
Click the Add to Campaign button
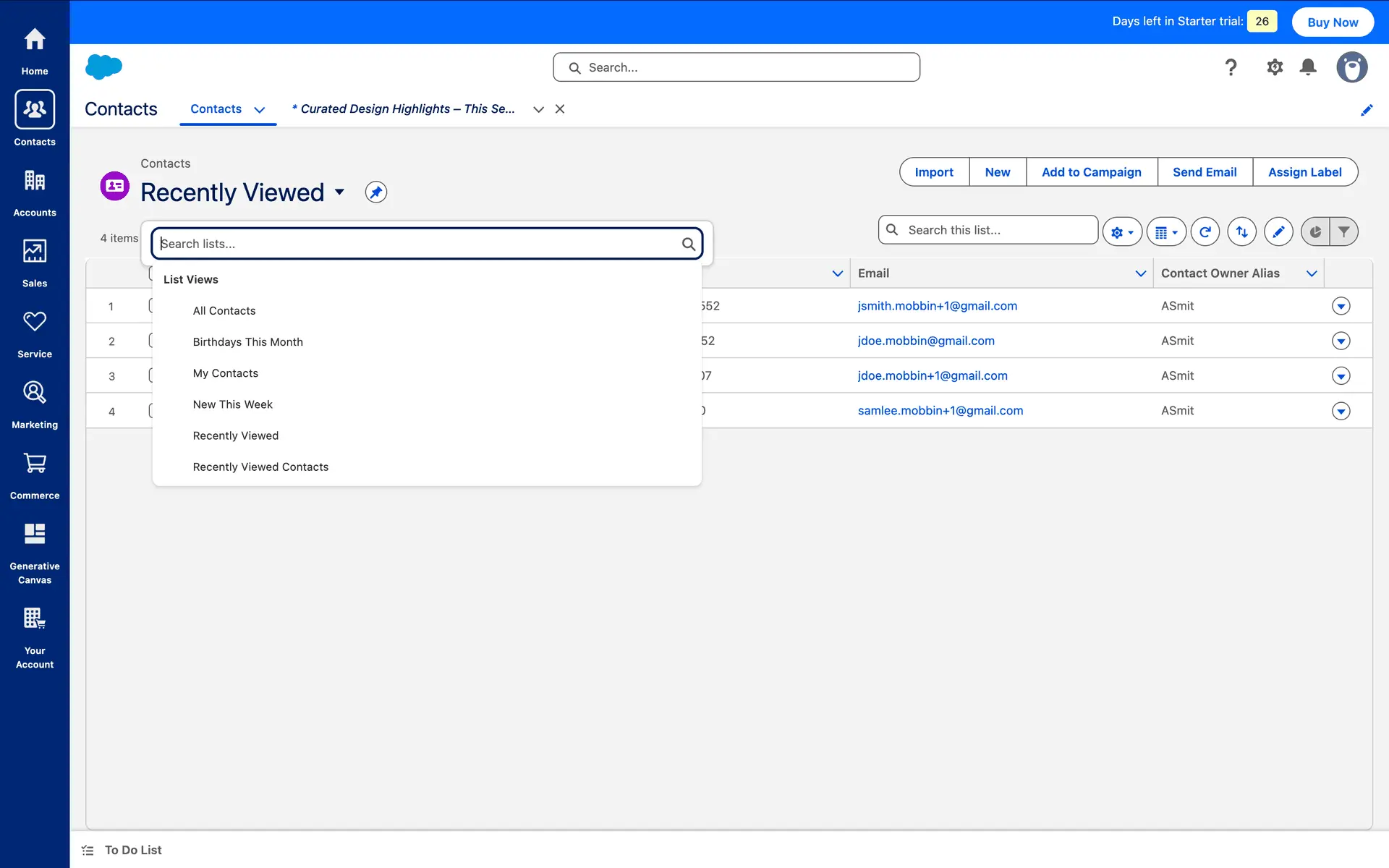(x=1091, y=172)
